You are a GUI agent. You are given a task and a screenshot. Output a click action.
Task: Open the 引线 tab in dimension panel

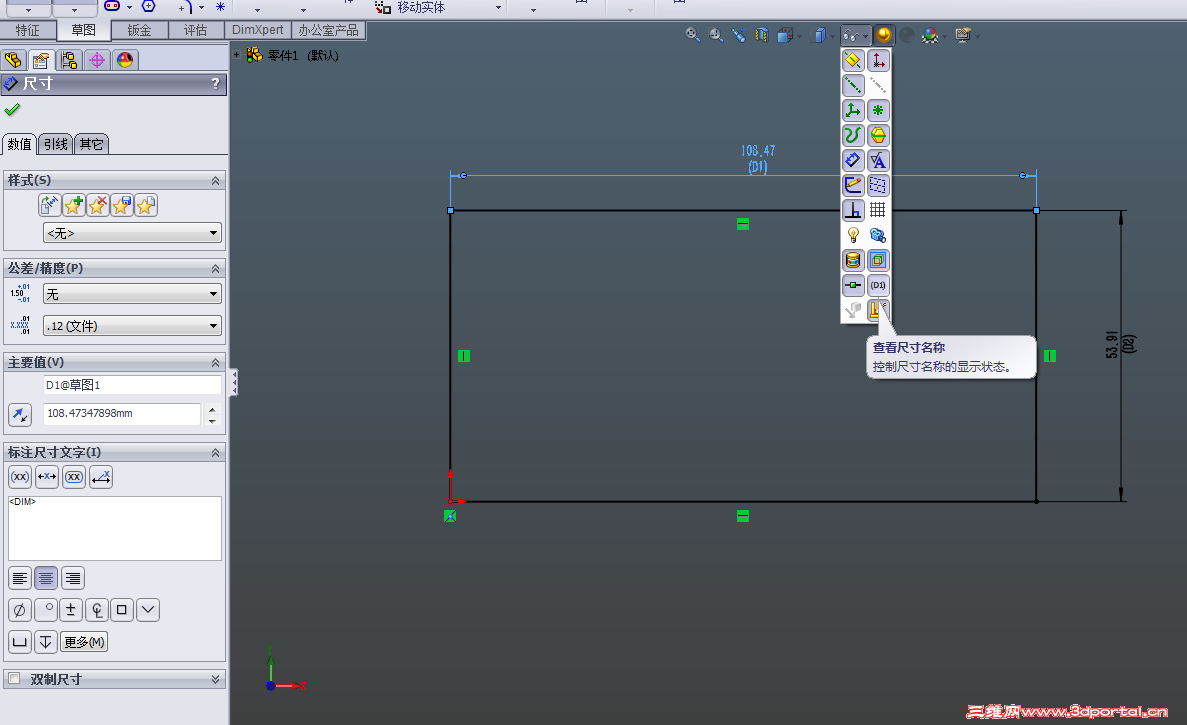pos(55,144)
